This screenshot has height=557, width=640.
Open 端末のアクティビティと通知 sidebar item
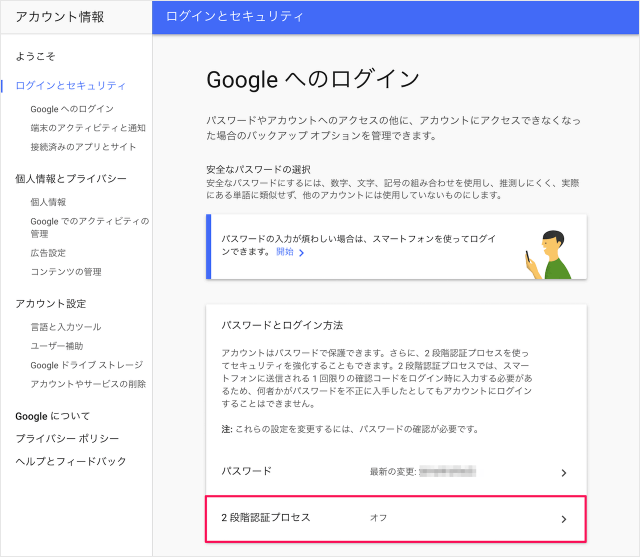(x=88, y=127)
